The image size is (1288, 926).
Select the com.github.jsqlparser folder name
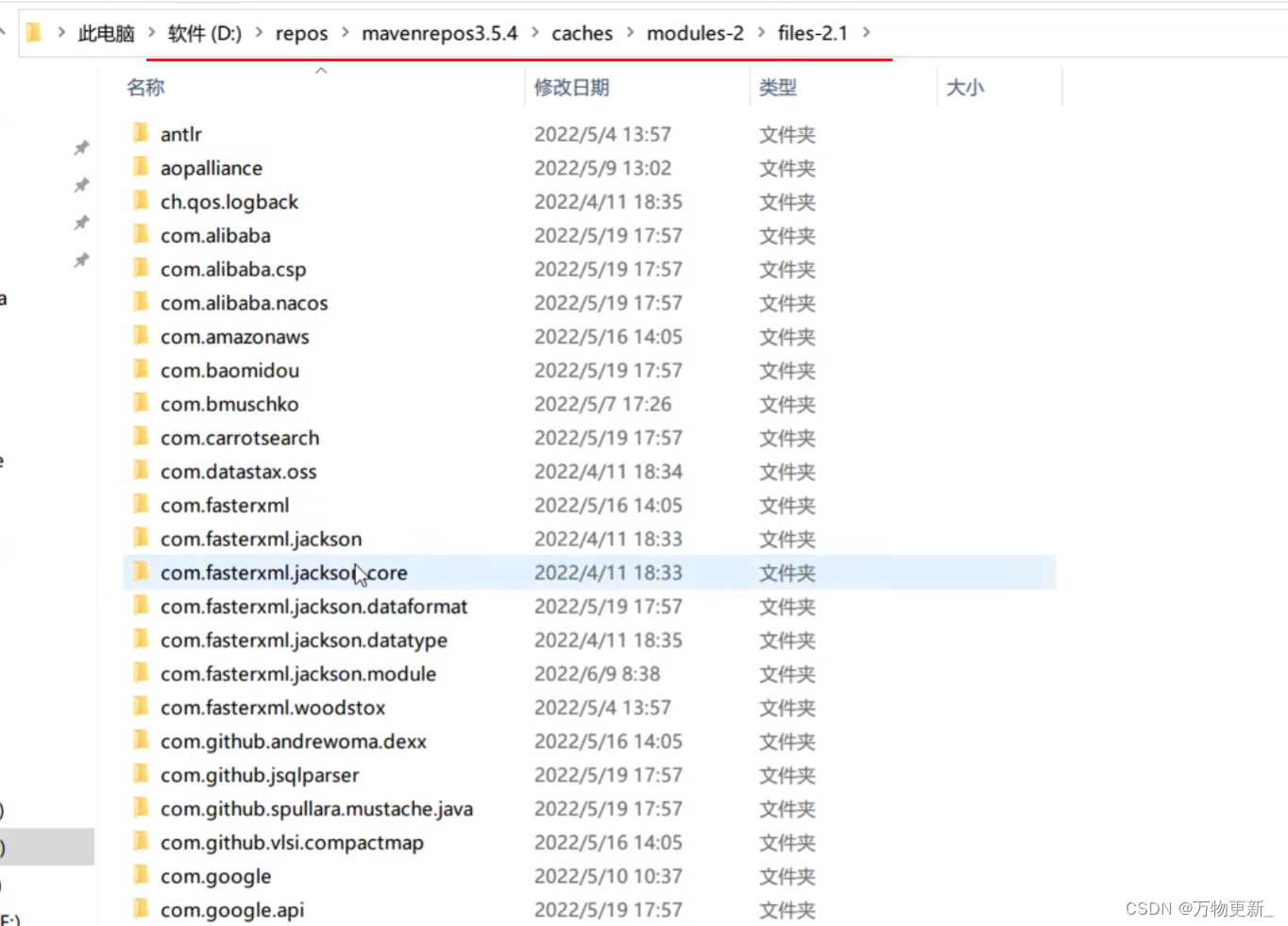point(260,774)
